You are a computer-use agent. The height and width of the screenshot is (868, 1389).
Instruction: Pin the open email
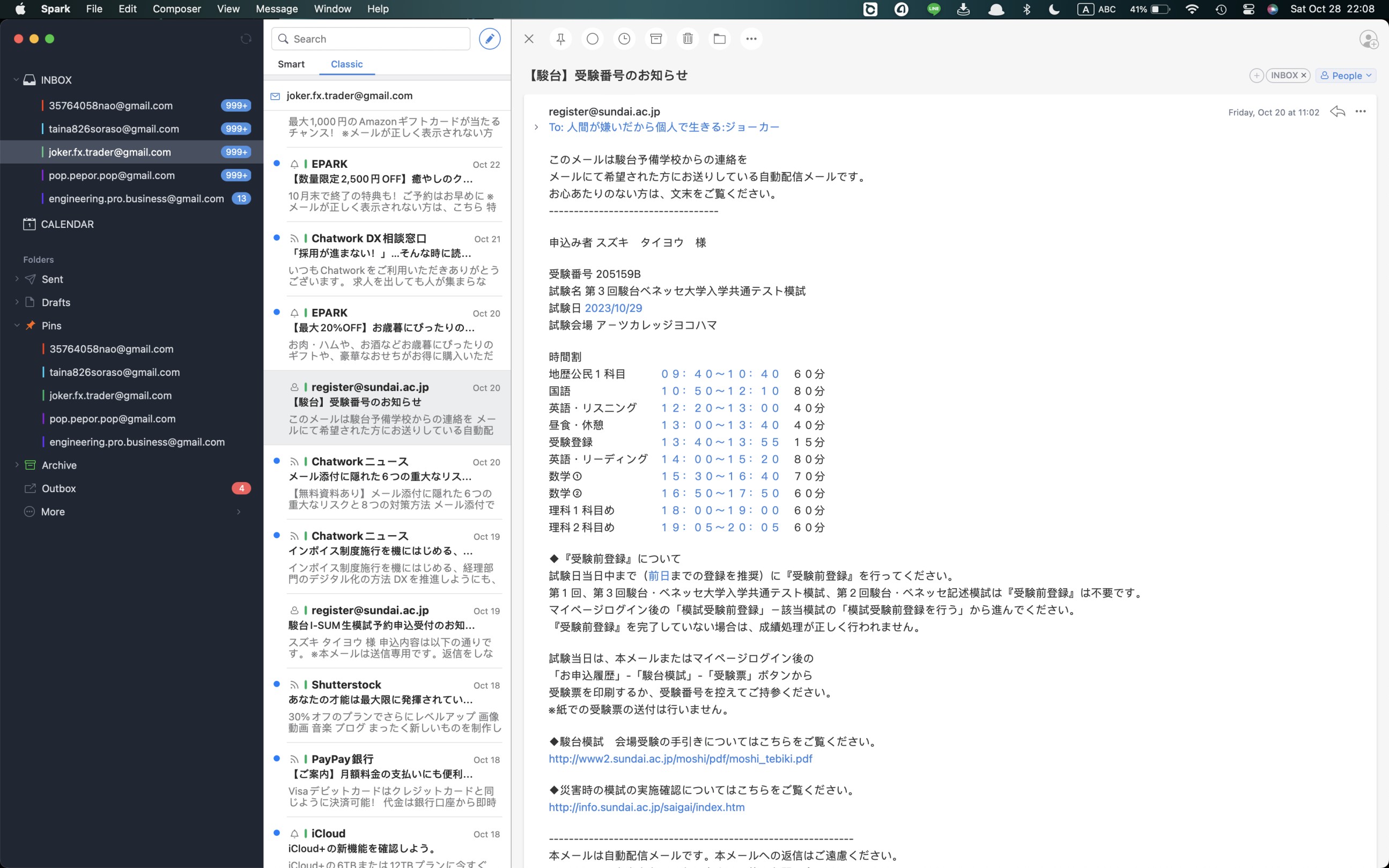(x=560, y=39)
